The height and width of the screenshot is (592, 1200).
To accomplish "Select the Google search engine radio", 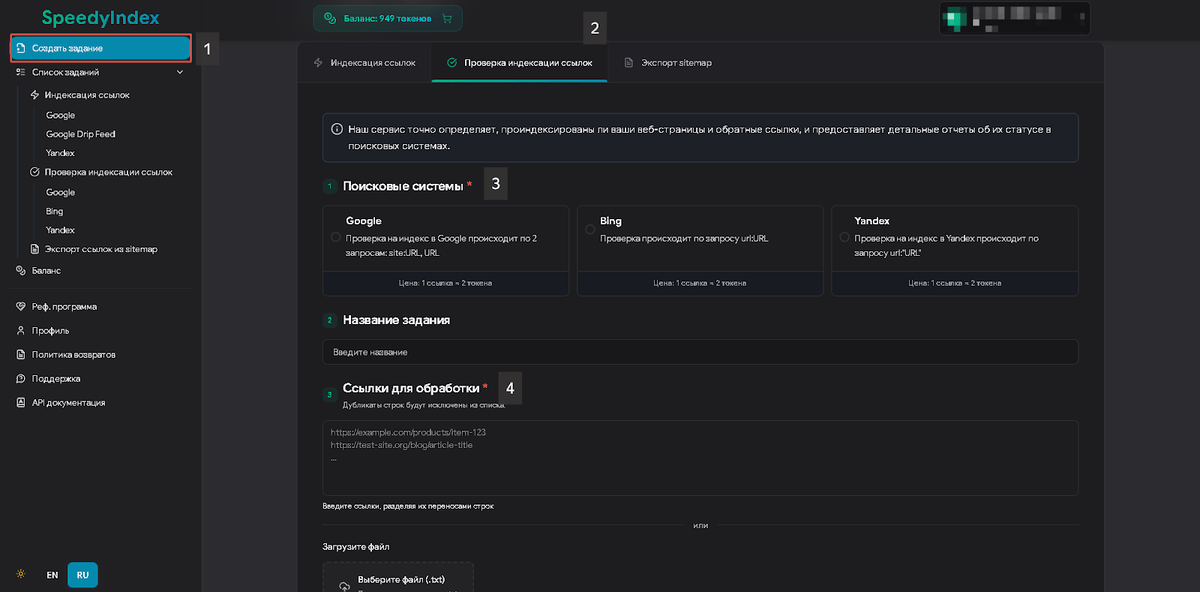I will point(335,238).
